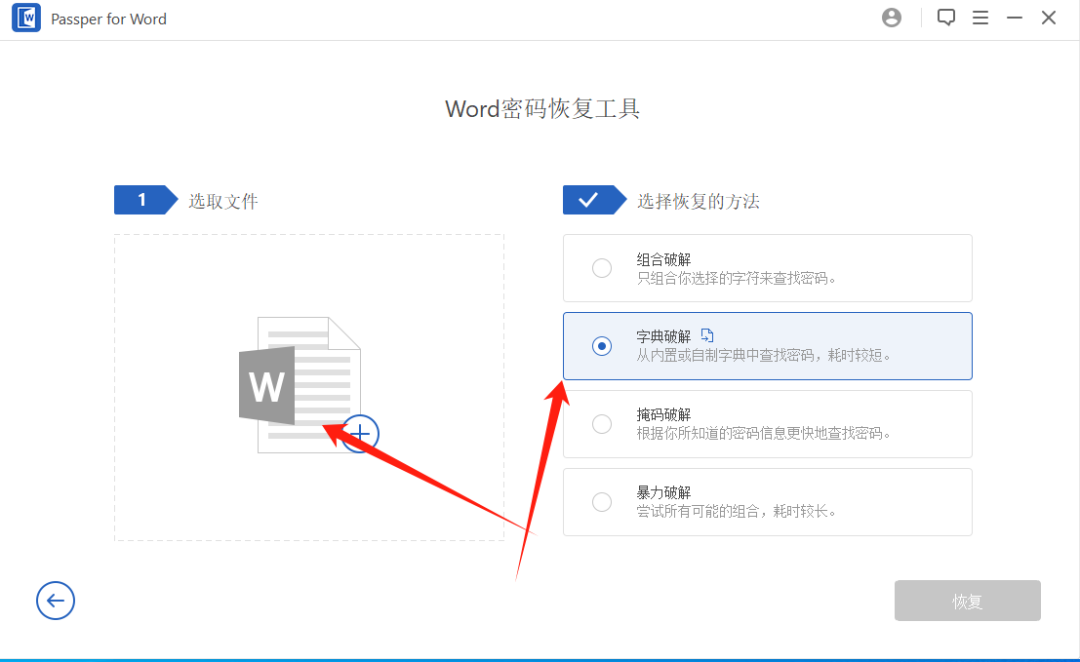Minimize the Passper for Word window
Viewport: 1080px width, 662px height.
(x=1014, y=18)
